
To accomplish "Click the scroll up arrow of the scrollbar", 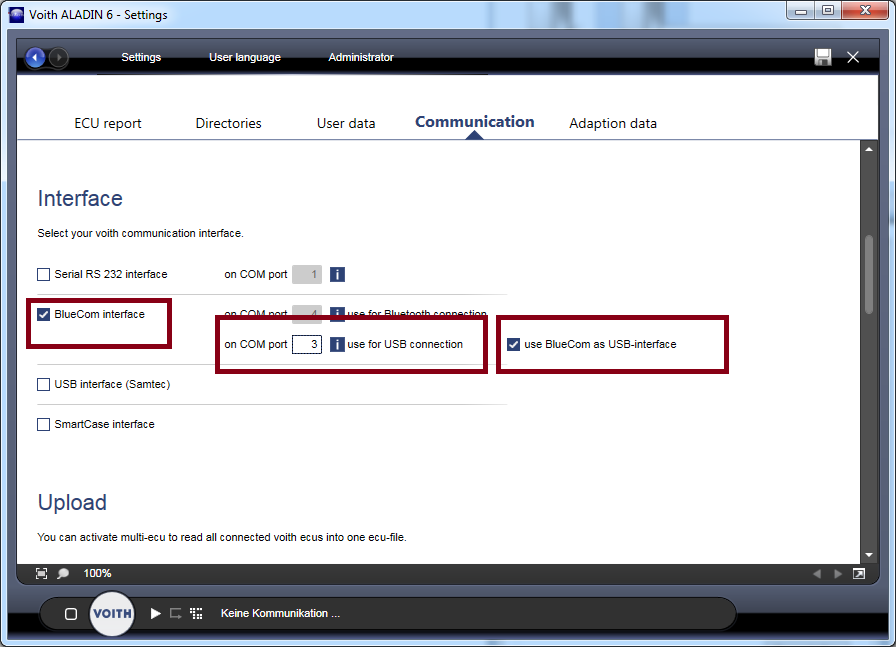I will click(869, 149).
